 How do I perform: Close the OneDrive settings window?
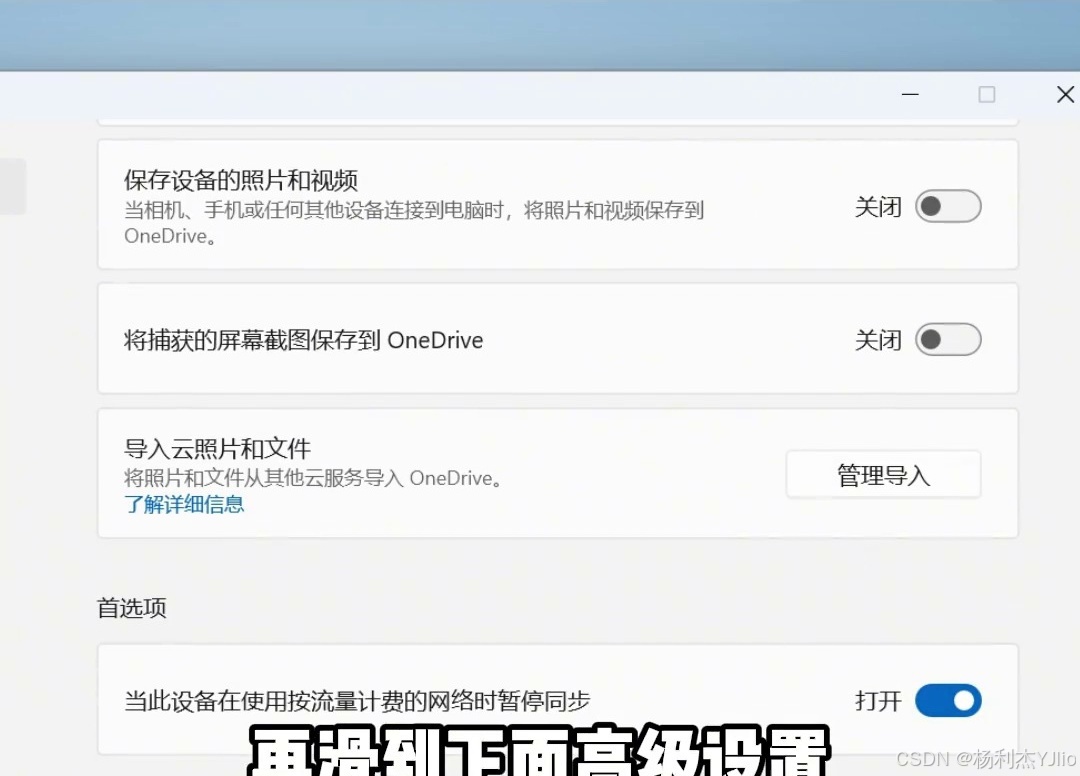point(1065,94)
